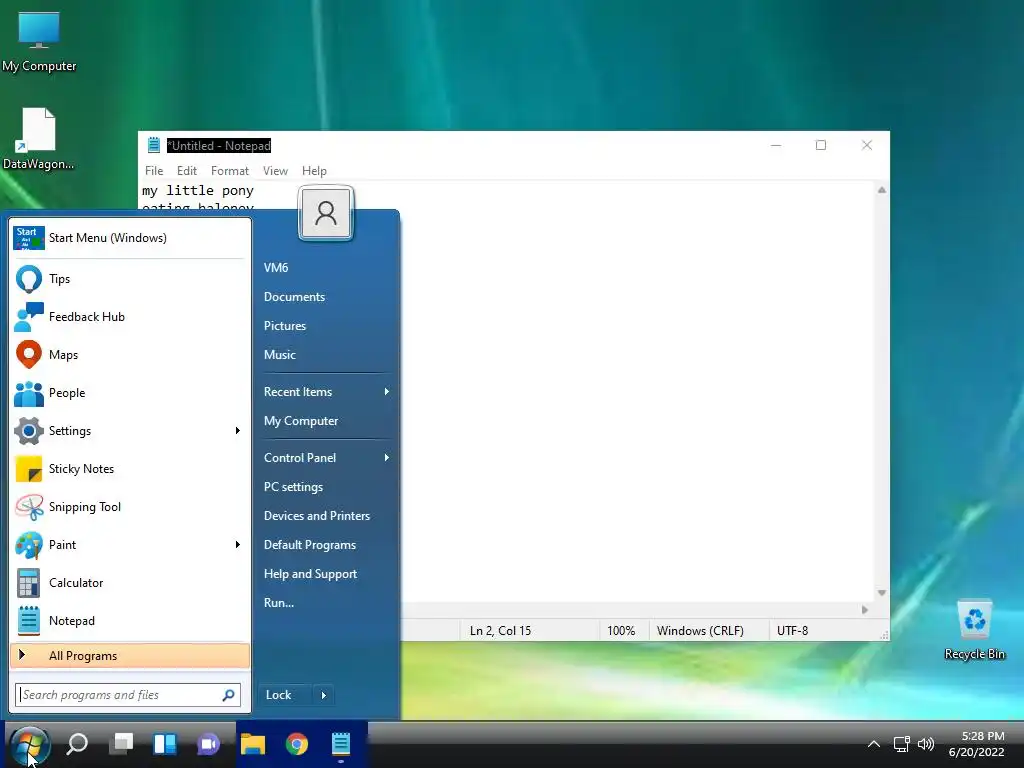The height and width of the screenshot is (768, 1024).
Task: Select DataWagon desktop shortcut
Action: pyautogui.click(x=38, y=139)
